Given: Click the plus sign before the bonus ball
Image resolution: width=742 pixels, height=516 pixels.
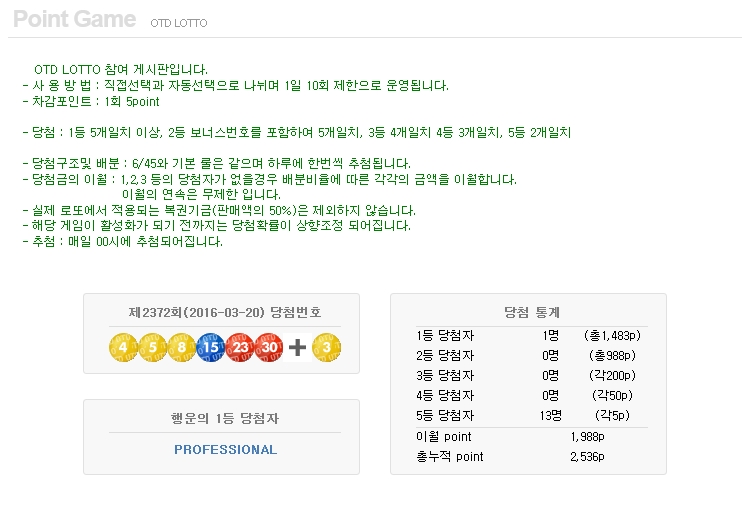Looking at the screenshot, I should tap(297, 347).
